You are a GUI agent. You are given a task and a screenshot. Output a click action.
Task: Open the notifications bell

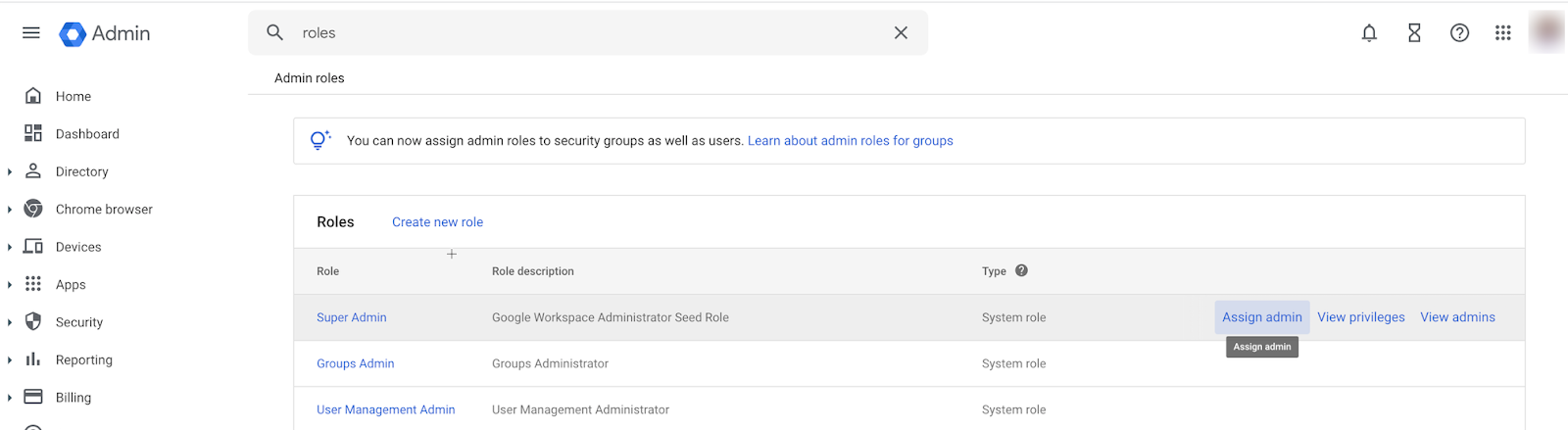click(1369, 33)
